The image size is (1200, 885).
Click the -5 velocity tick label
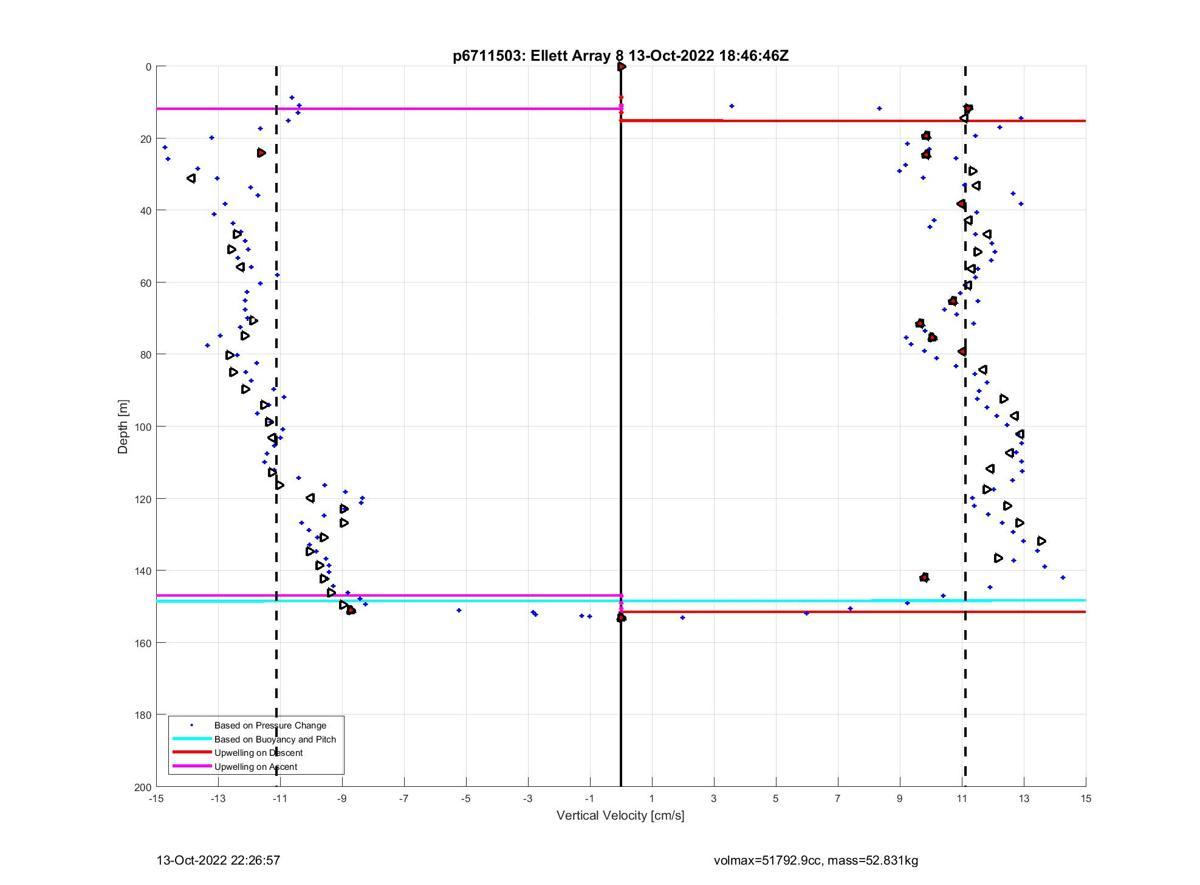466,799
